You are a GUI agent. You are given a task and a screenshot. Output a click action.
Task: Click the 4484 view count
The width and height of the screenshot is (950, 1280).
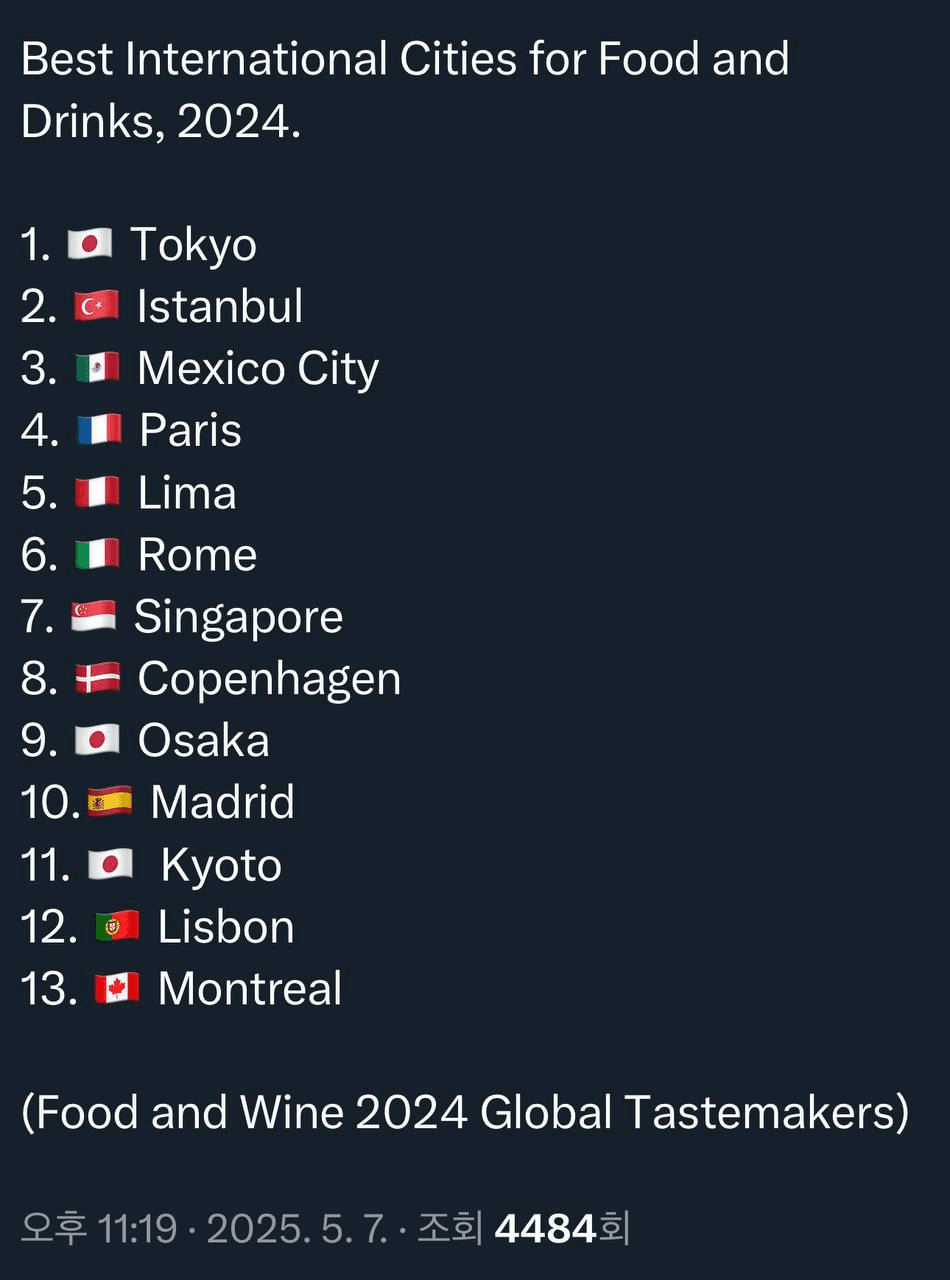point(546,1229)
